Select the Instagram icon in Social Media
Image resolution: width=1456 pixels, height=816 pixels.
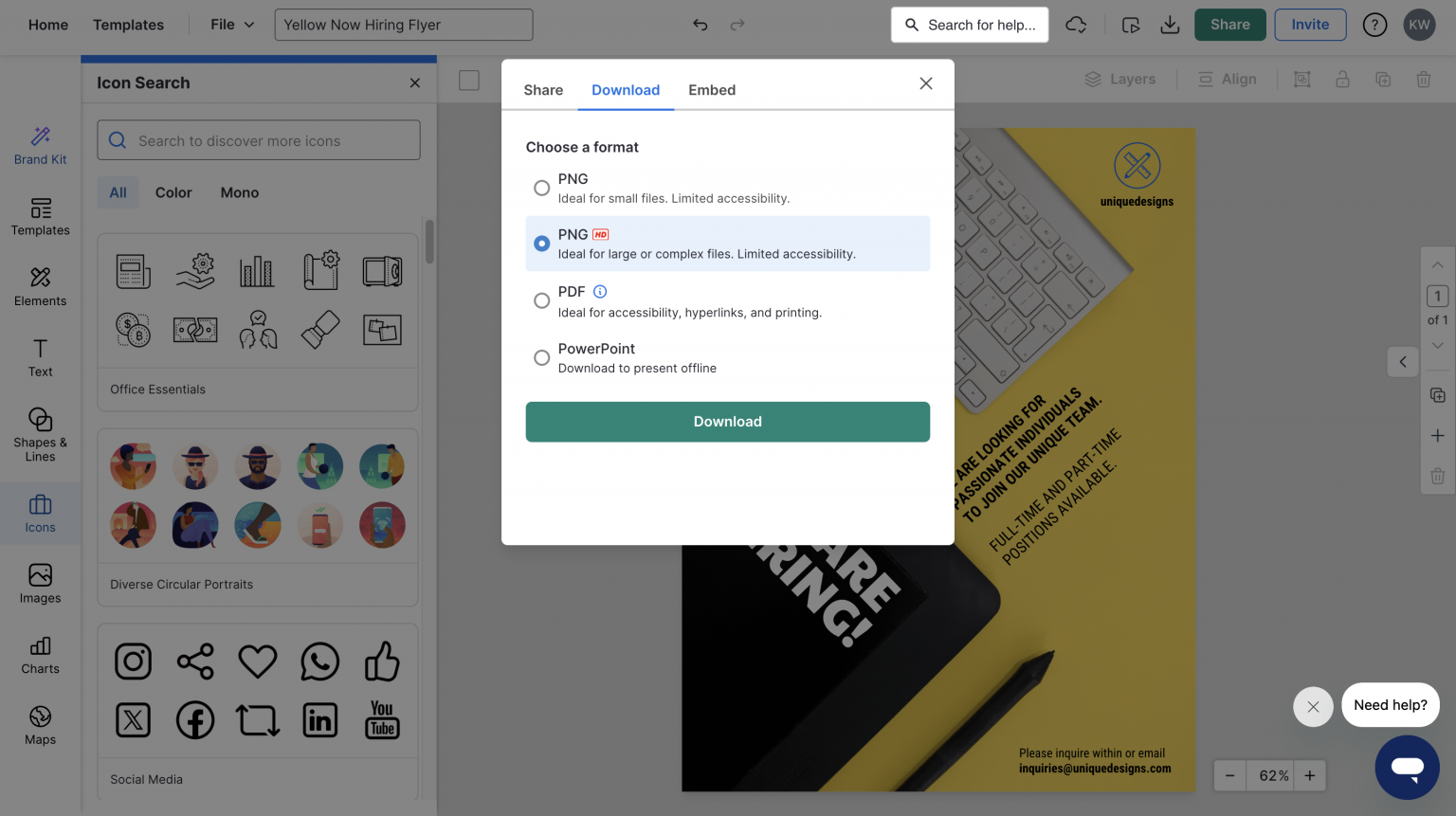(x=133, y=662)
